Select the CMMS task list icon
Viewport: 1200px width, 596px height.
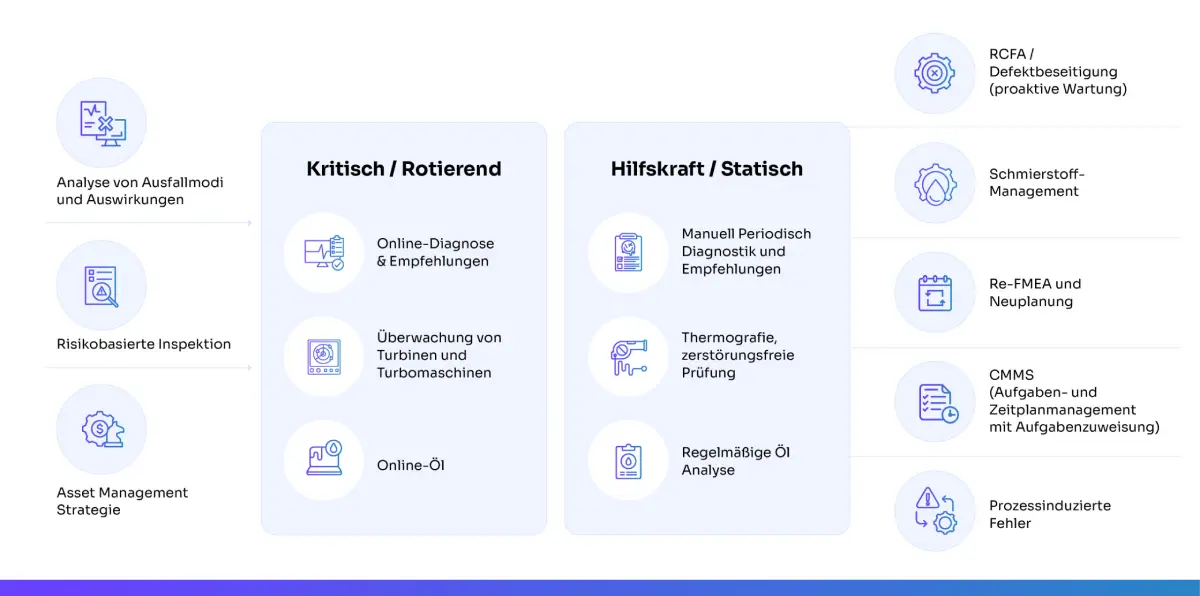934,400
